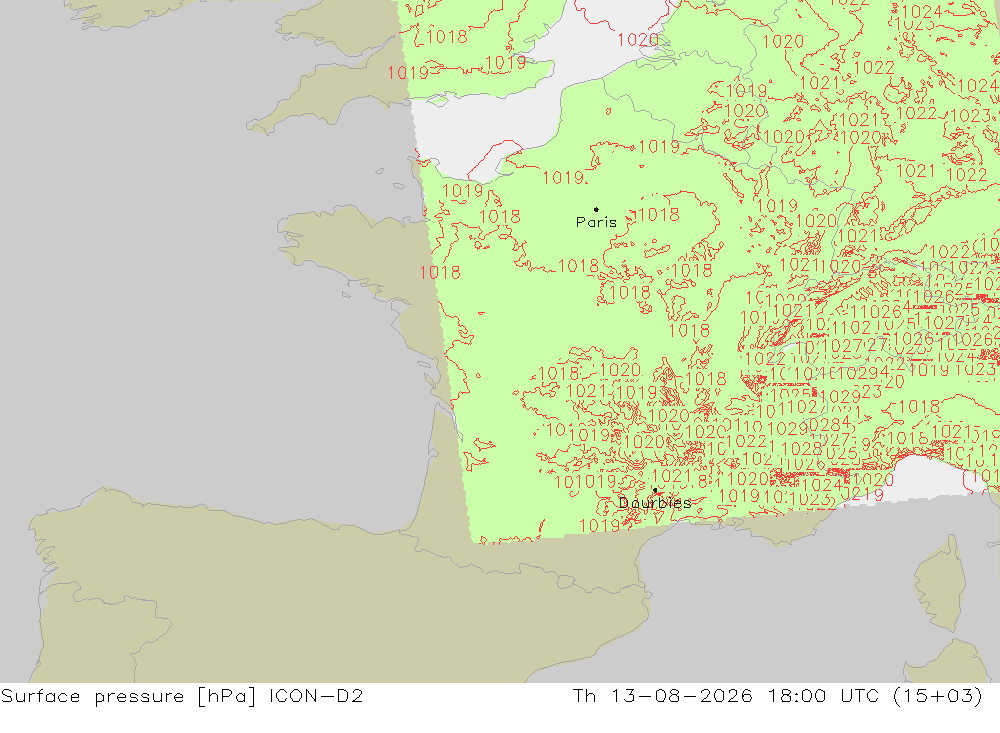Select the 'Surface pressure [hPa] ICON-D2' caption
The width and height of the screenshot is (1000, 733).
pyautogui.click(x=182, y=696)
